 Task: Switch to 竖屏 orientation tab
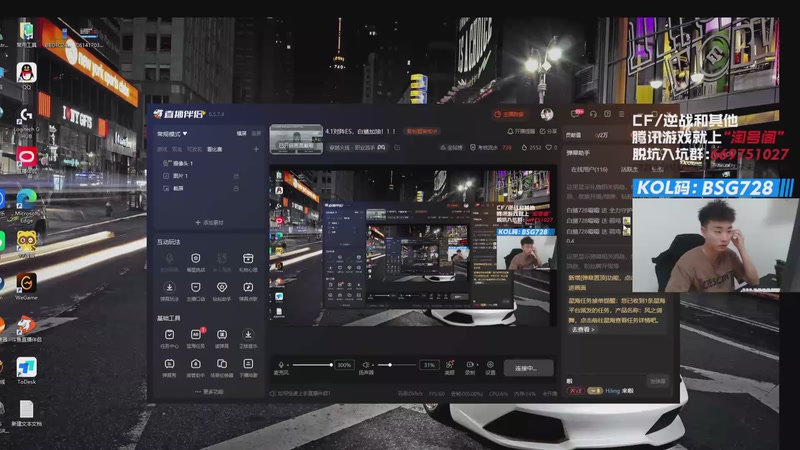coord(256,134)
